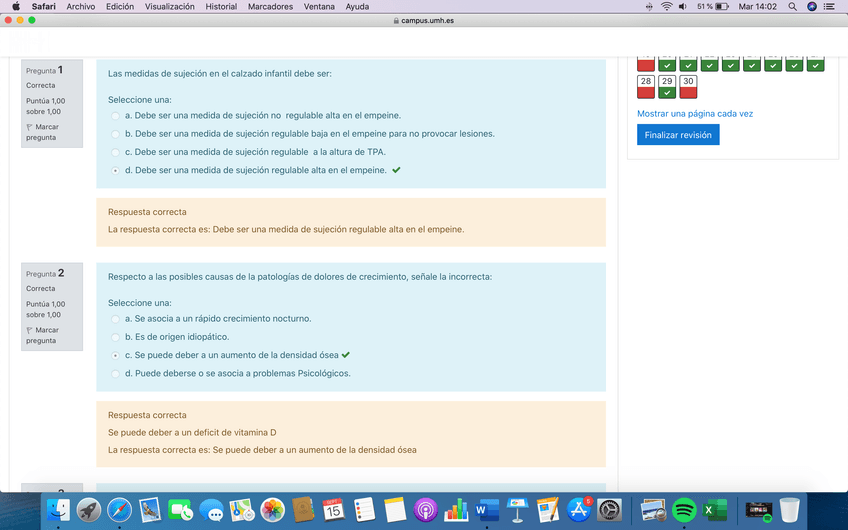
Task: Select option b 'Es de origen idiopático'
Action: click(116, 337)
